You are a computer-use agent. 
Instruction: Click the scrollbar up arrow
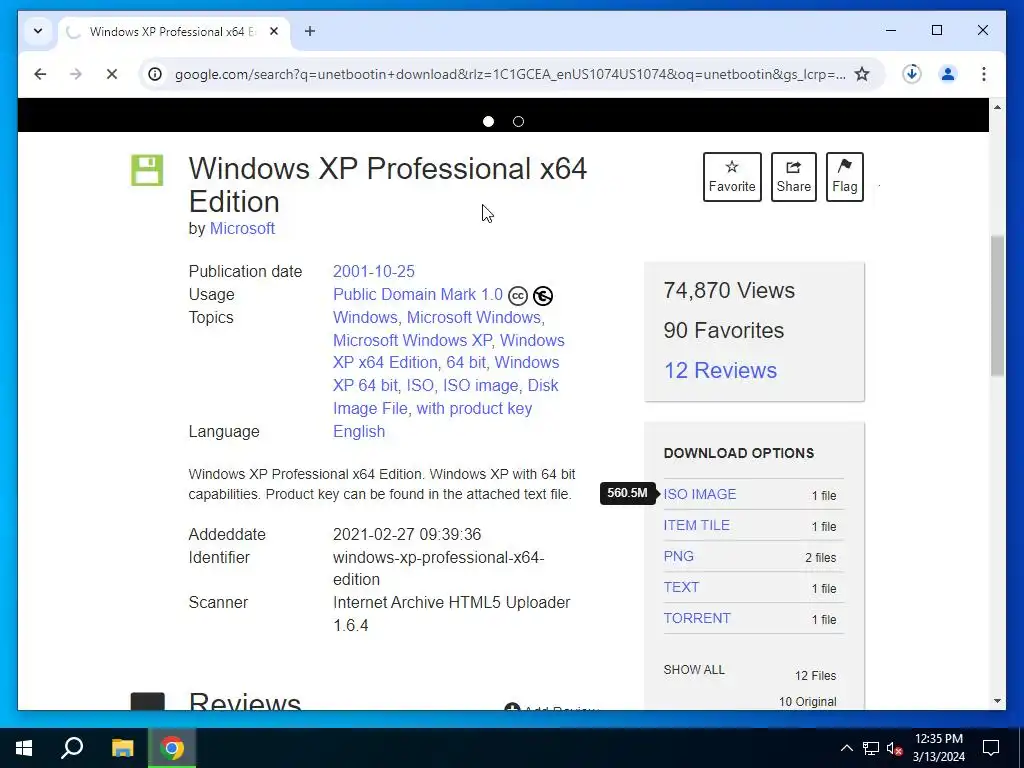point(997,106)
